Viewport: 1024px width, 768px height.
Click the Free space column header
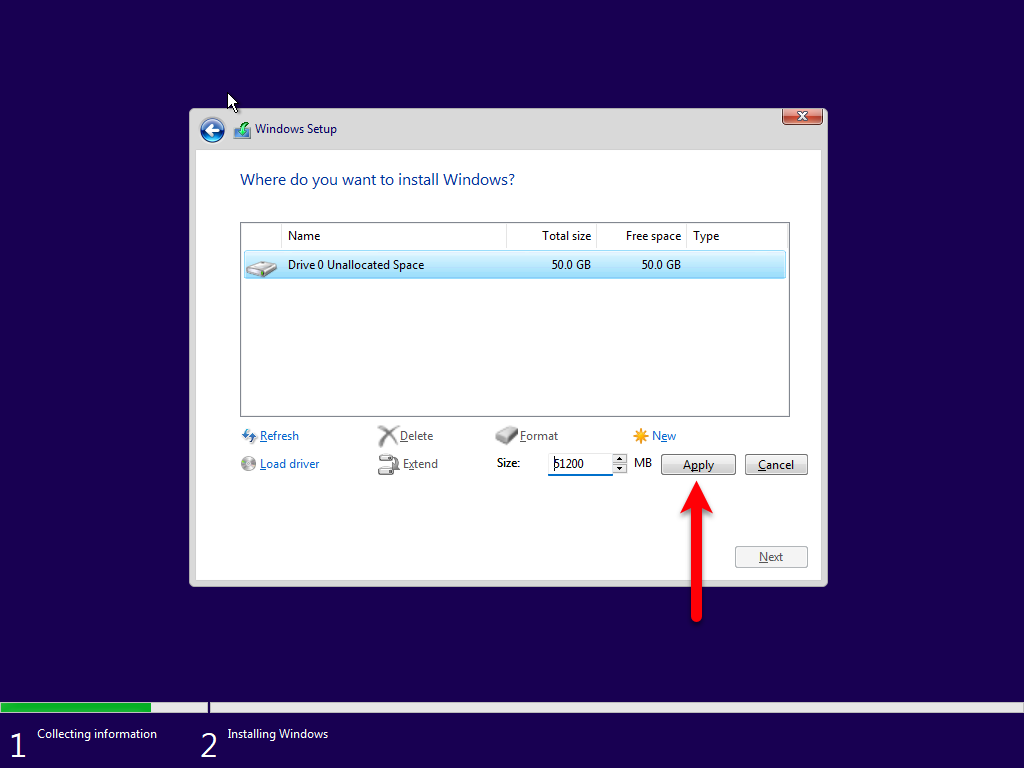tap(642, 236)
